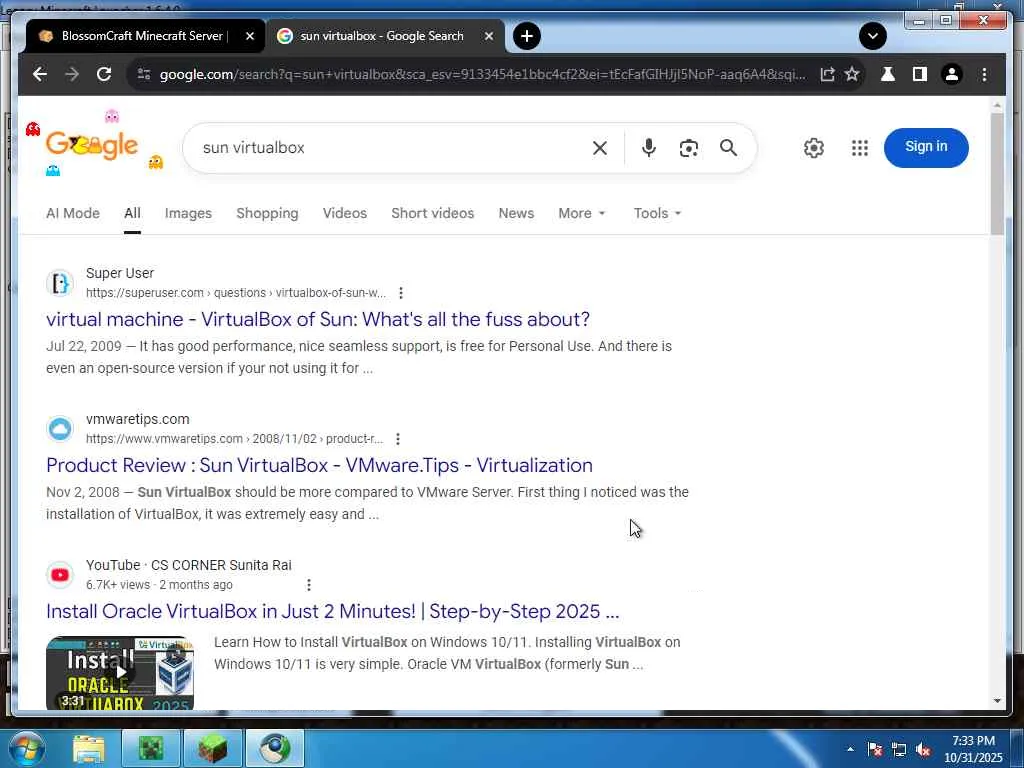Submit search with magnifier icon
Screen dimensions: 1024x768
[x=728, y=148]
